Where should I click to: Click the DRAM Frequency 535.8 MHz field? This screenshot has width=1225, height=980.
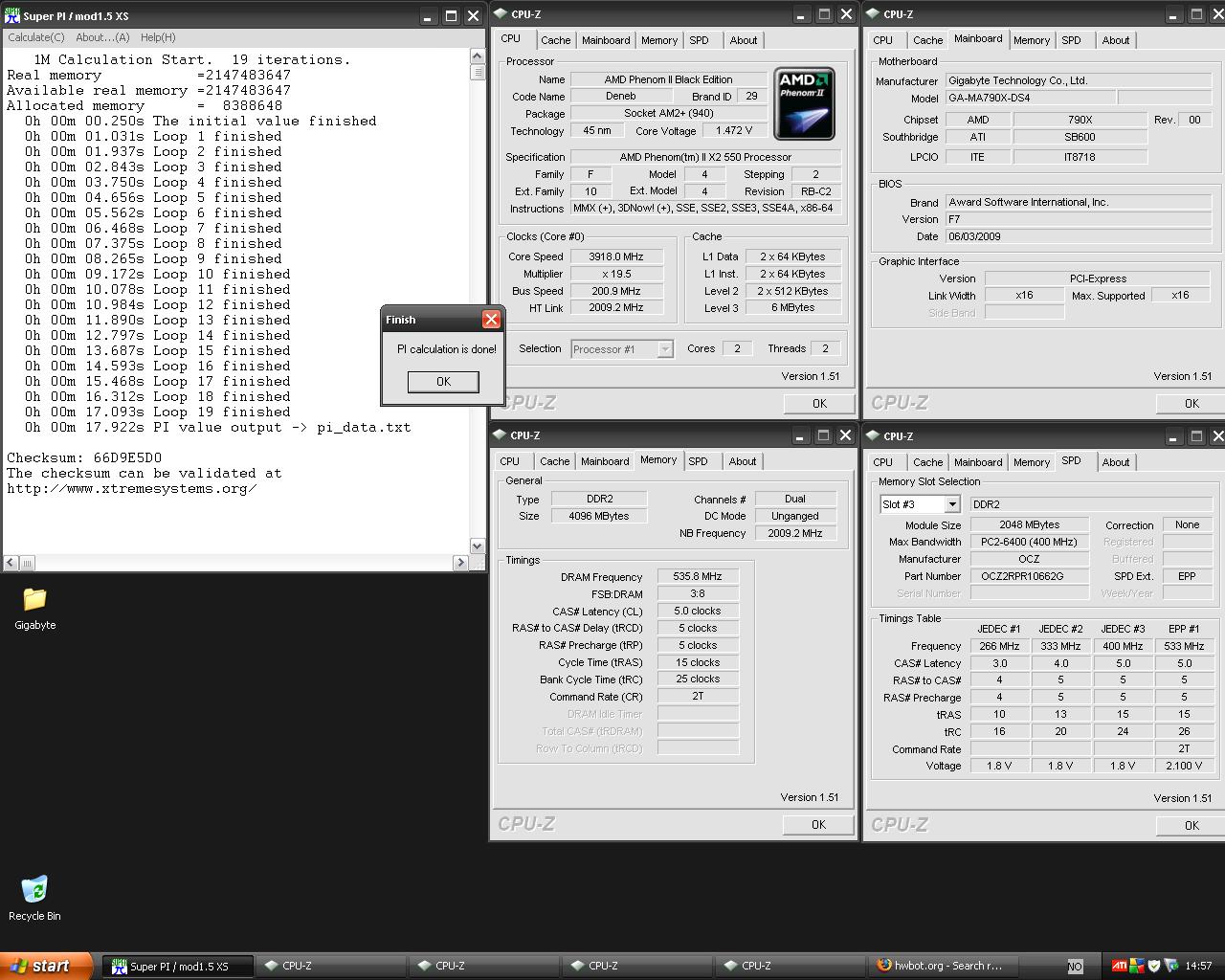(x=698, y=576)
